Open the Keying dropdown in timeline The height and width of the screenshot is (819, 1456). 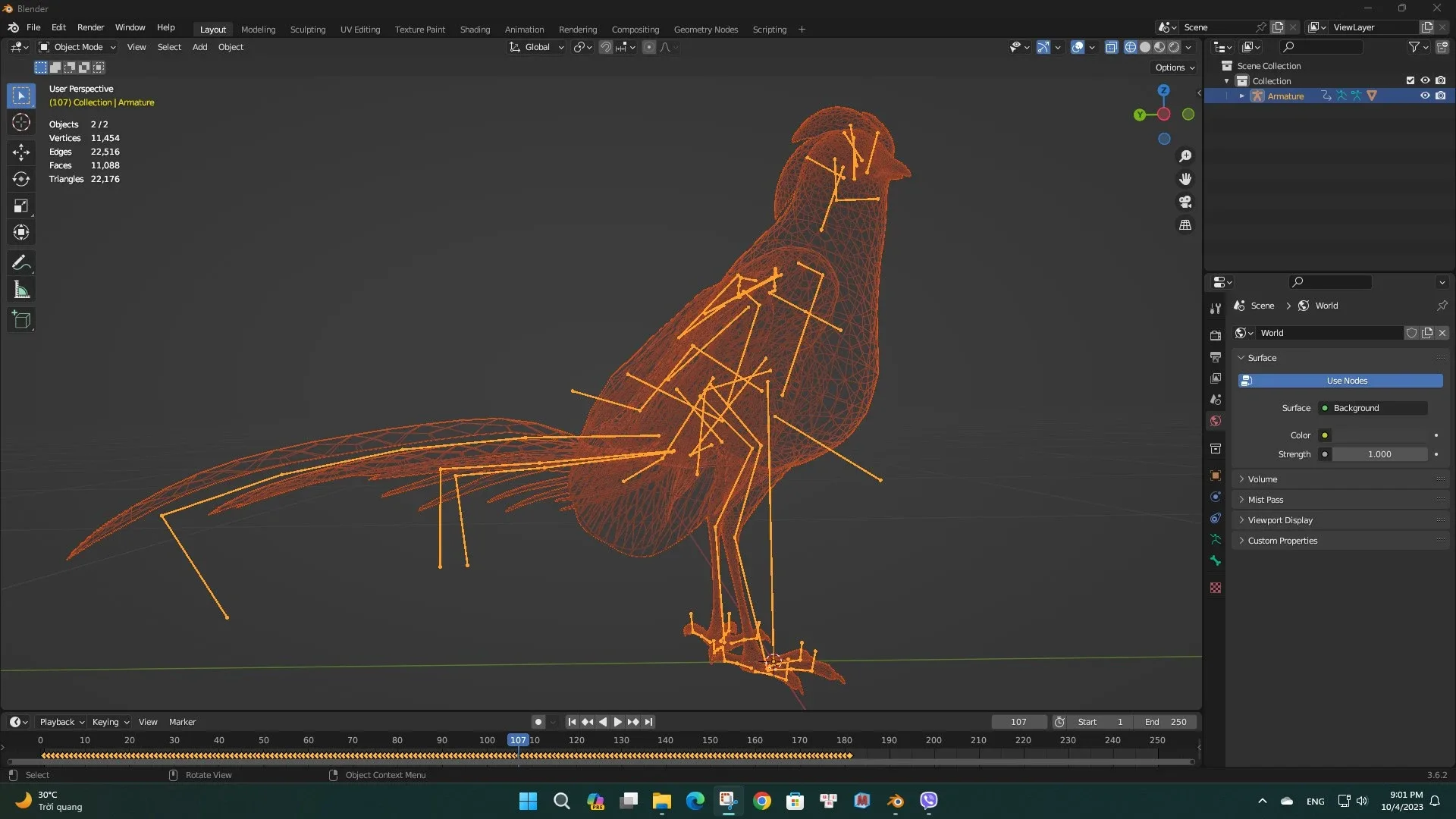click(x=110, y=722)
